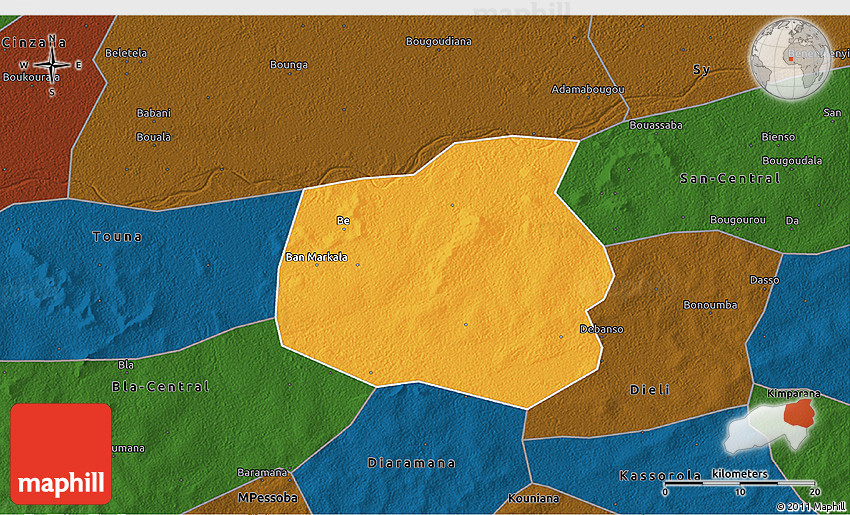Viewport: 850px width, 515px height.
Task: Click the Bla-Central region label
Action: pyautogui.click(x=160, y=386)
